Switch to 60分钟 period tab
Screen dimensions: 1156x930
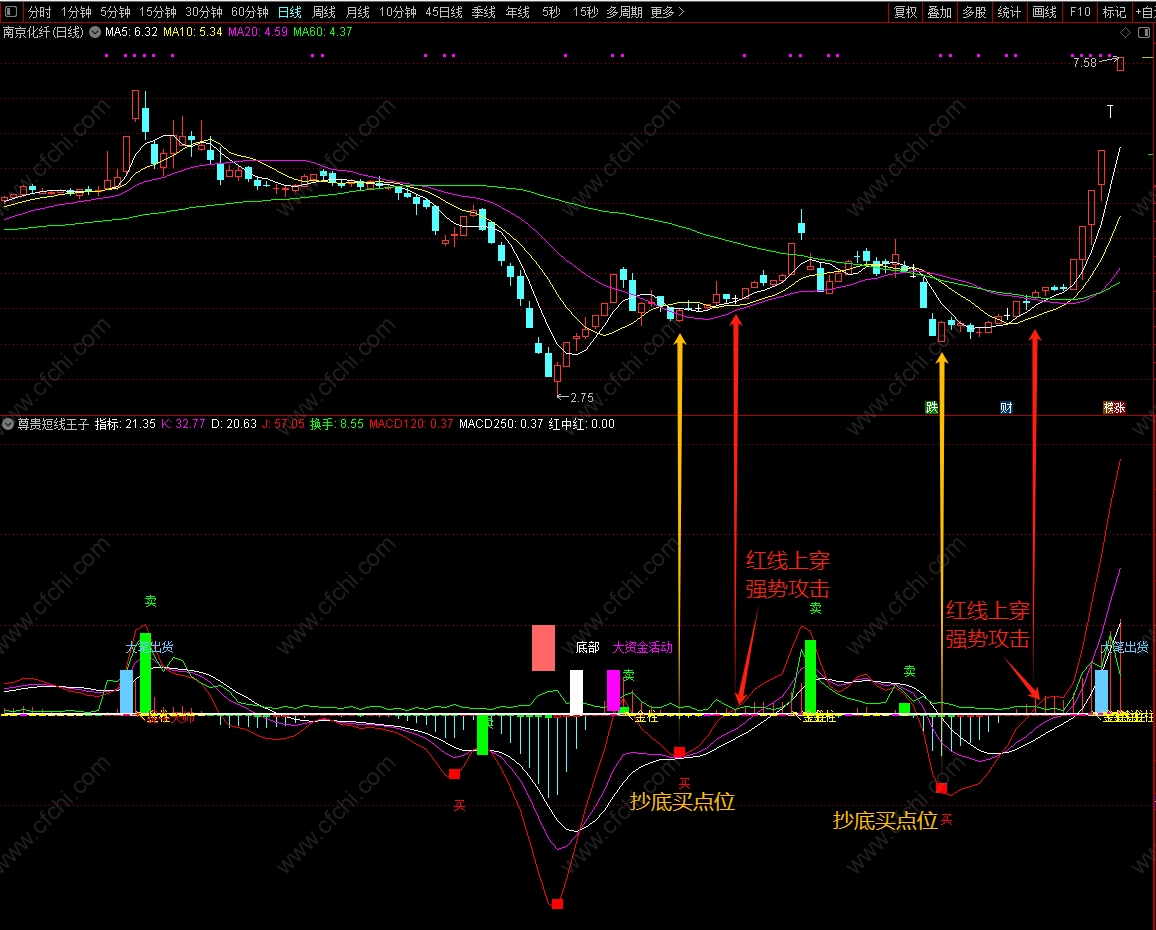(x=250, y=12)
